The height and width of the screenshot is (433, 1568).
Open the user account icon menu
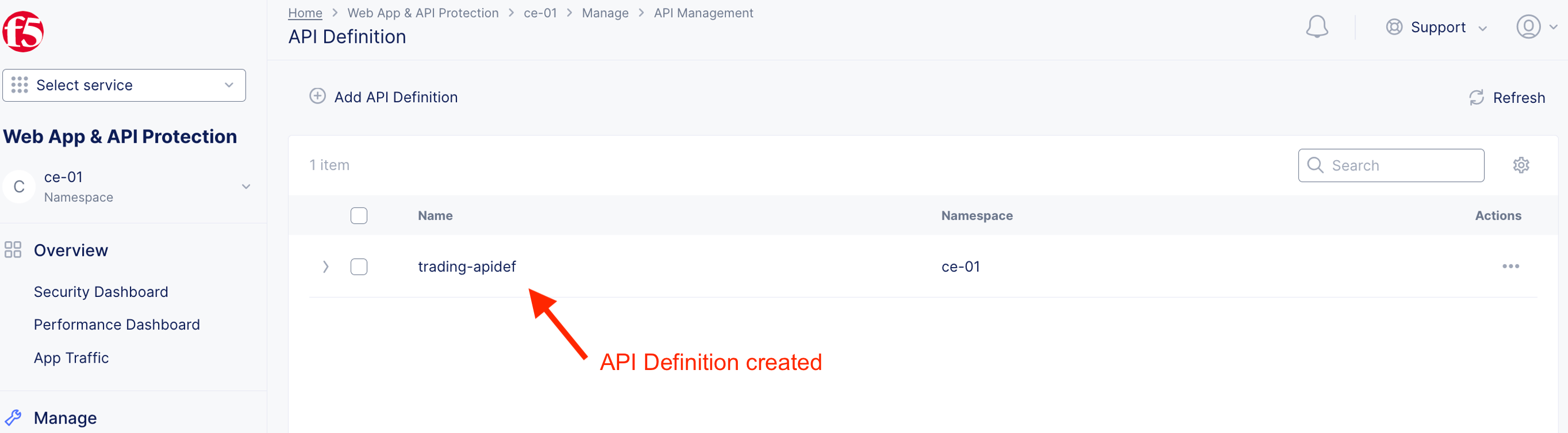coord(1527,28)
